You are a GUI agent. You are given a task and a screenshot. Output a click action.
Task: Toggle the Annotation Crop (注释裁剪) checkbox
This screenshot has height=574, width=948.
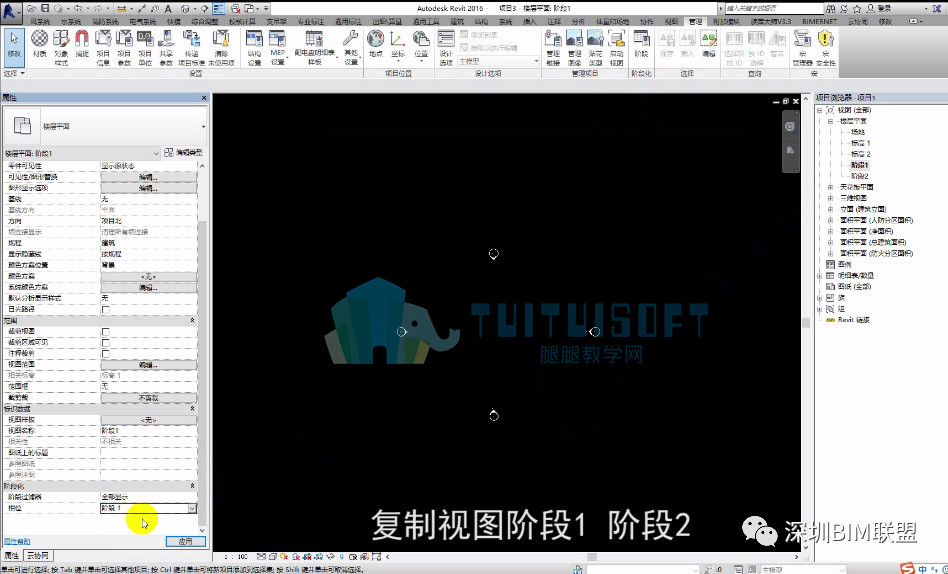coord(105,353)
